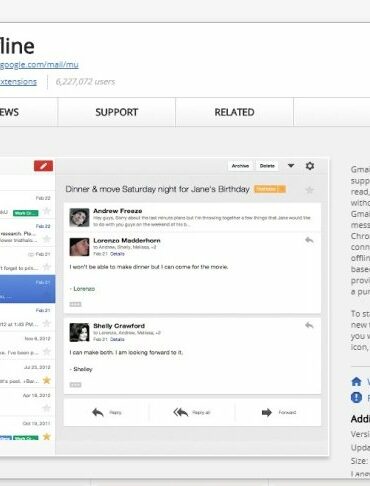Click the conversation subject Dinner & move Saturday night
The image size is (370, 486).
[x=157, y=189]
